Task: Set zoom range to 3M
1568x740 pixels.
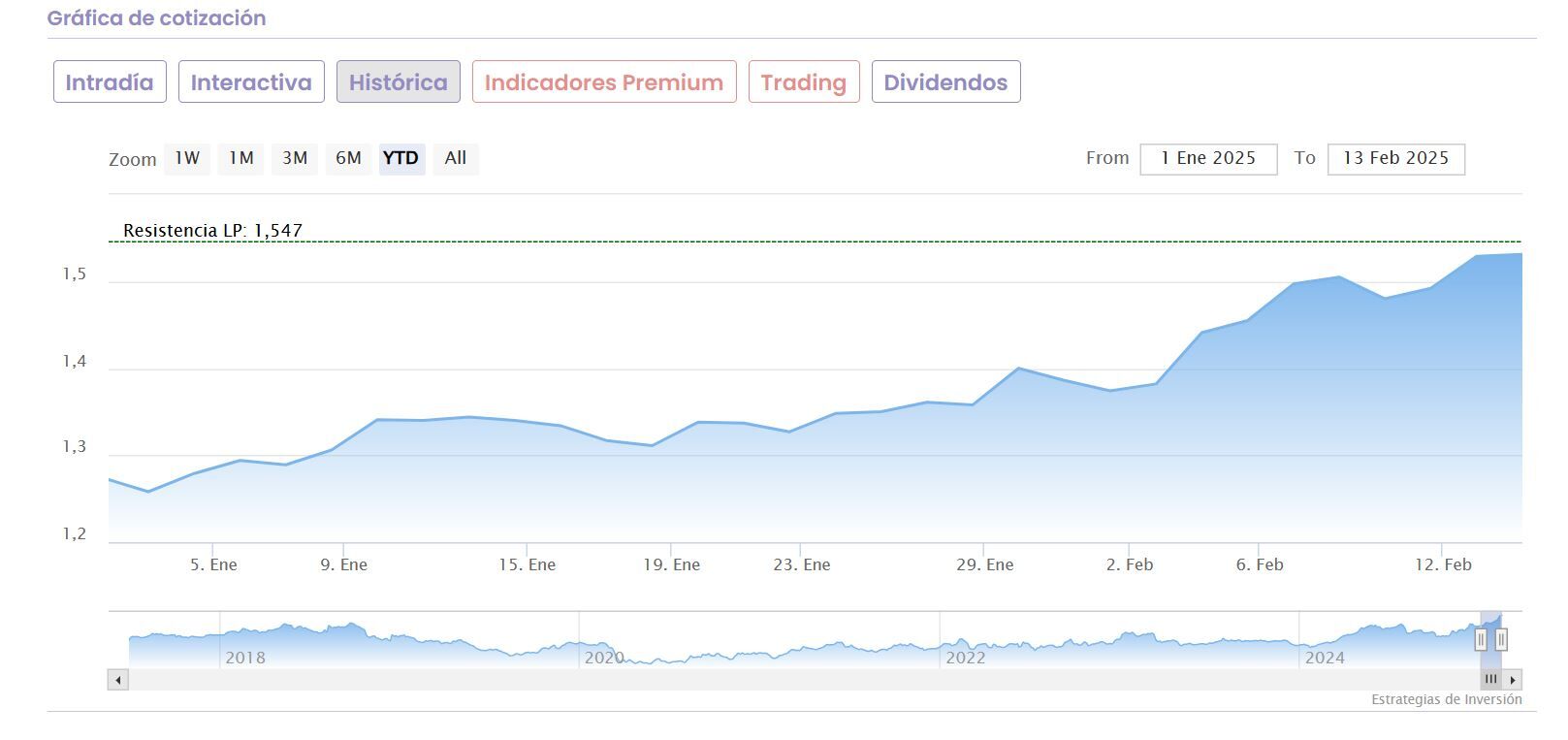Action: (295, 158)
